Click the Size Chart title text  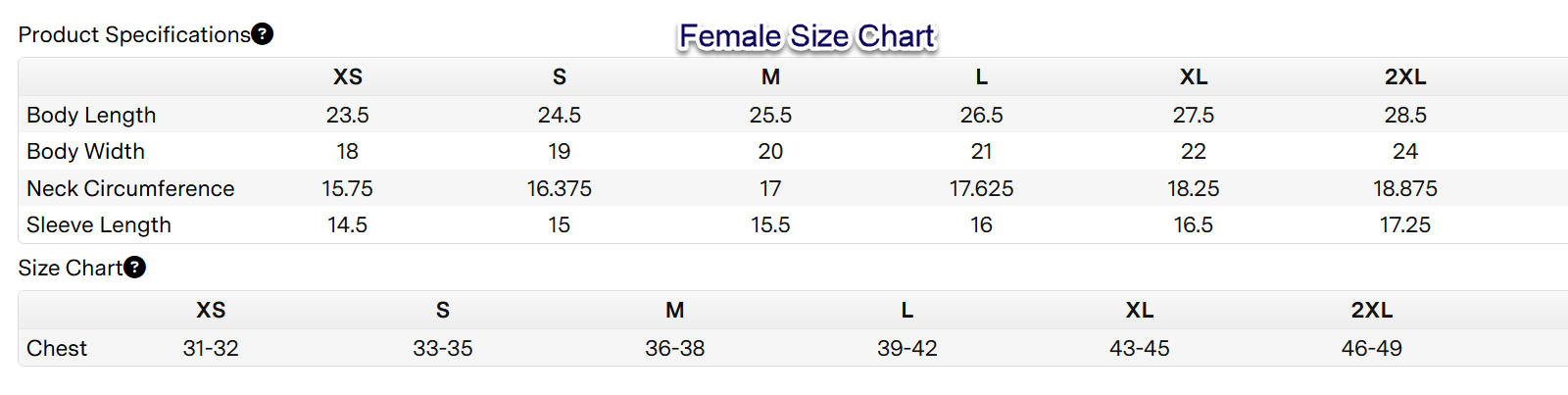click(x=70, y=269)
